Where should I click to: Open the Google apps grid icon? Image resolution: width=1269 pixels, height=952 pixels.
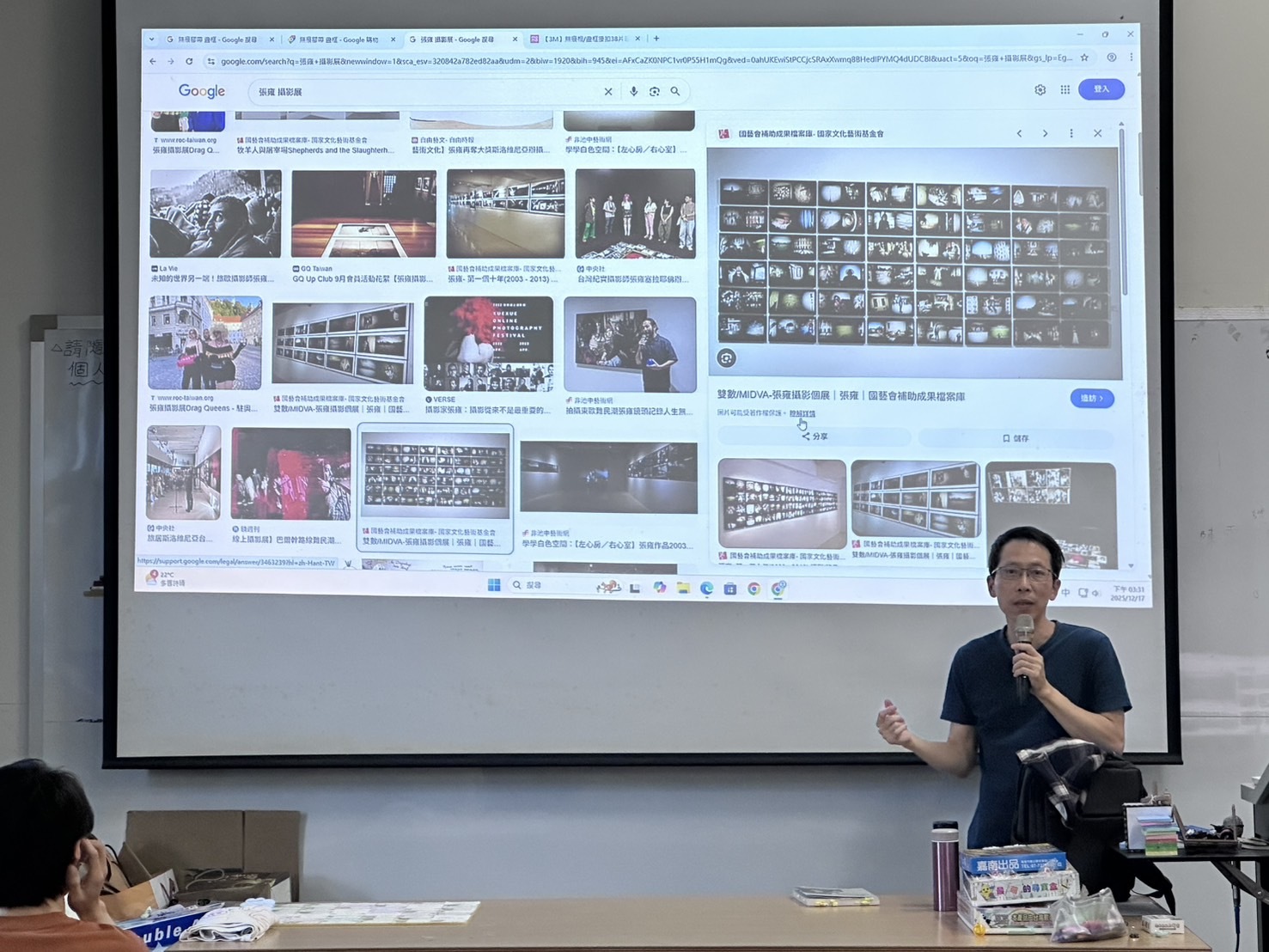pyautogui.click(x=1065, y=89)
